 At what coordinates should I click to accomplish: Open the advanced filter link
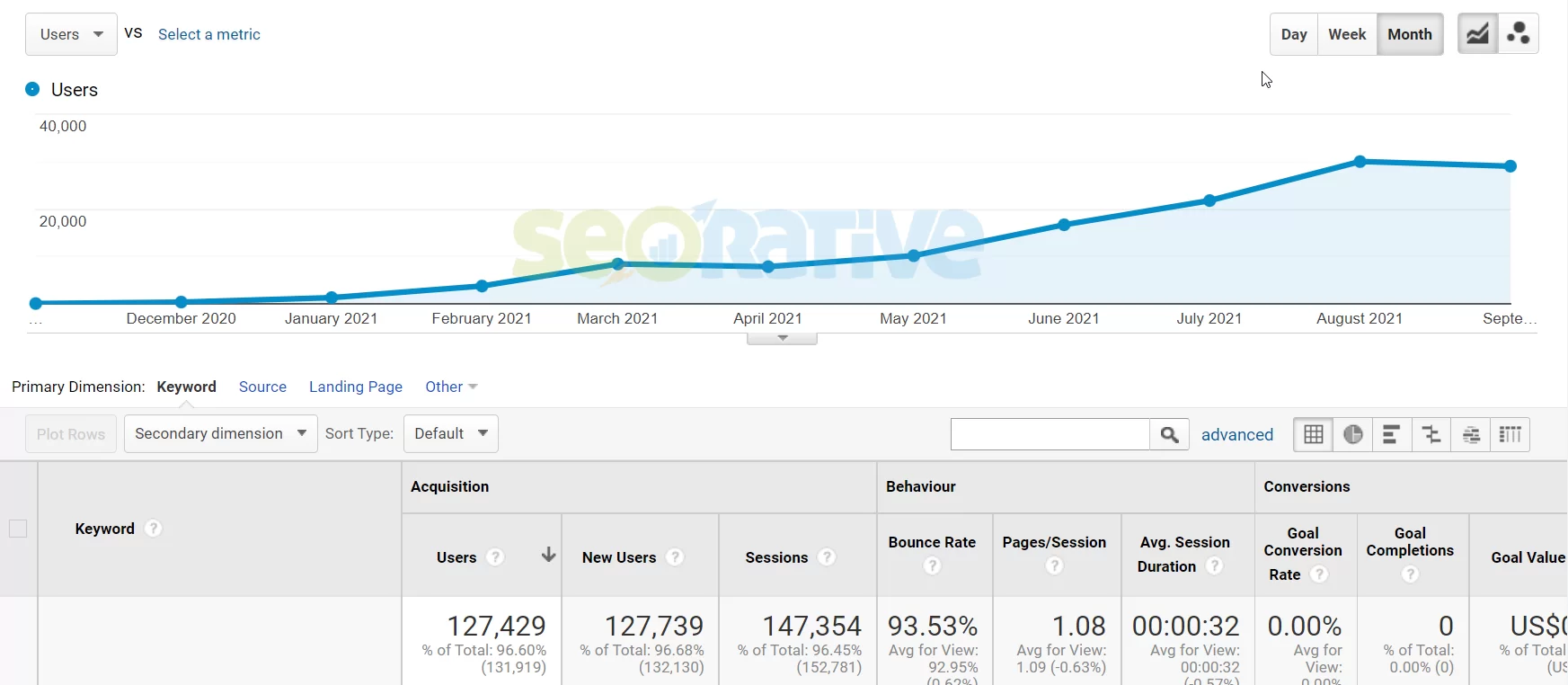pyautogui.click(x=1237, y=435)
